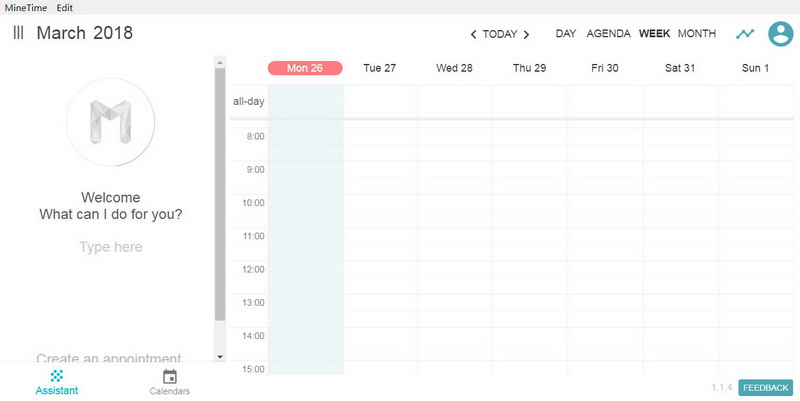Click the Tue 27 10:00 time slot
This screenshot has height=401, width=800.
coord(380,211)
